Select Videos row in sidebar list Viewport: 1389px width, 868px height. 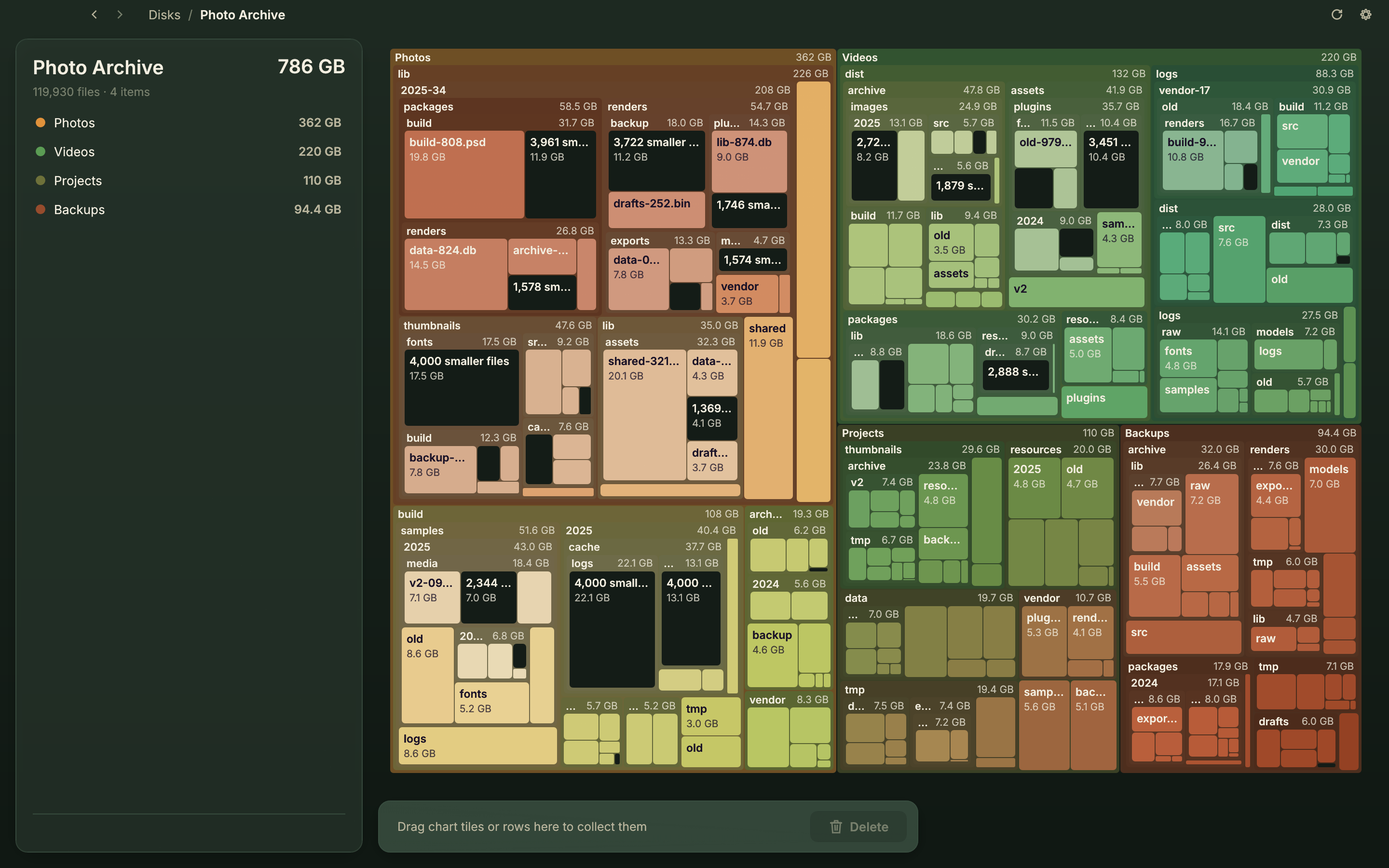pos(189,151)
